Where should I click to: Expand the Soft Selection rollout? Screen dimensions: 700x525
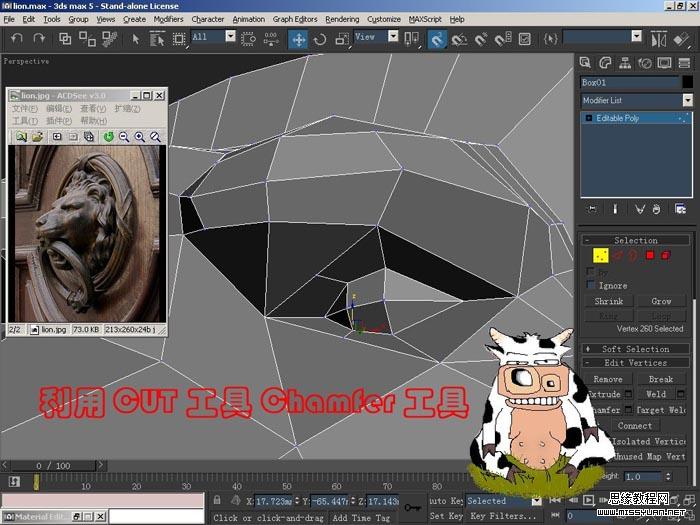pos(635,349)
